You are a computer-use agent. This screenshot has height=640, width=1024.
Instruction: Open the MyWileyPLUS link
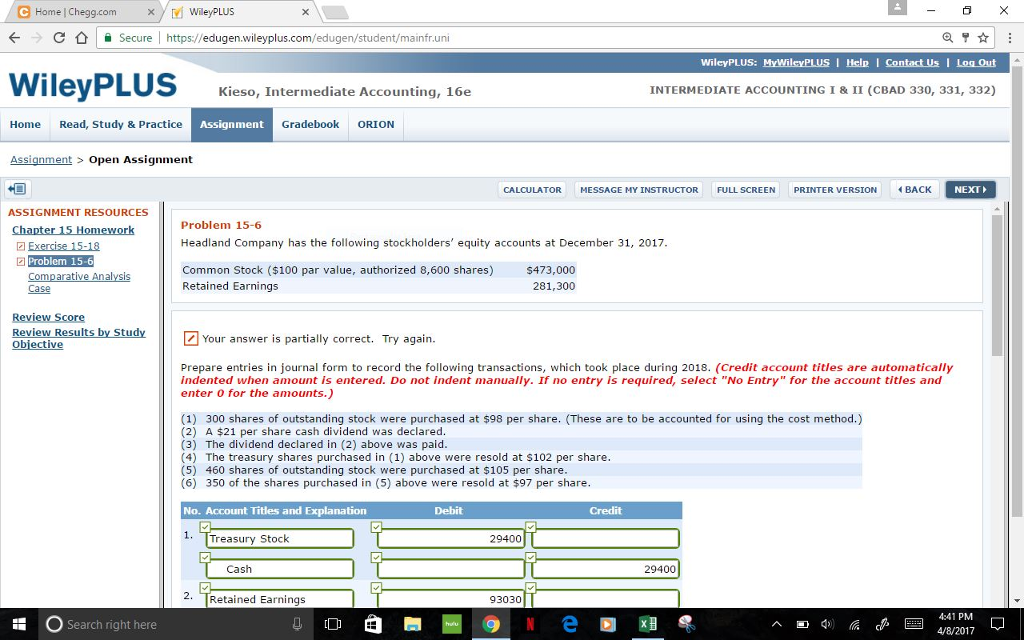pos(796,63)
